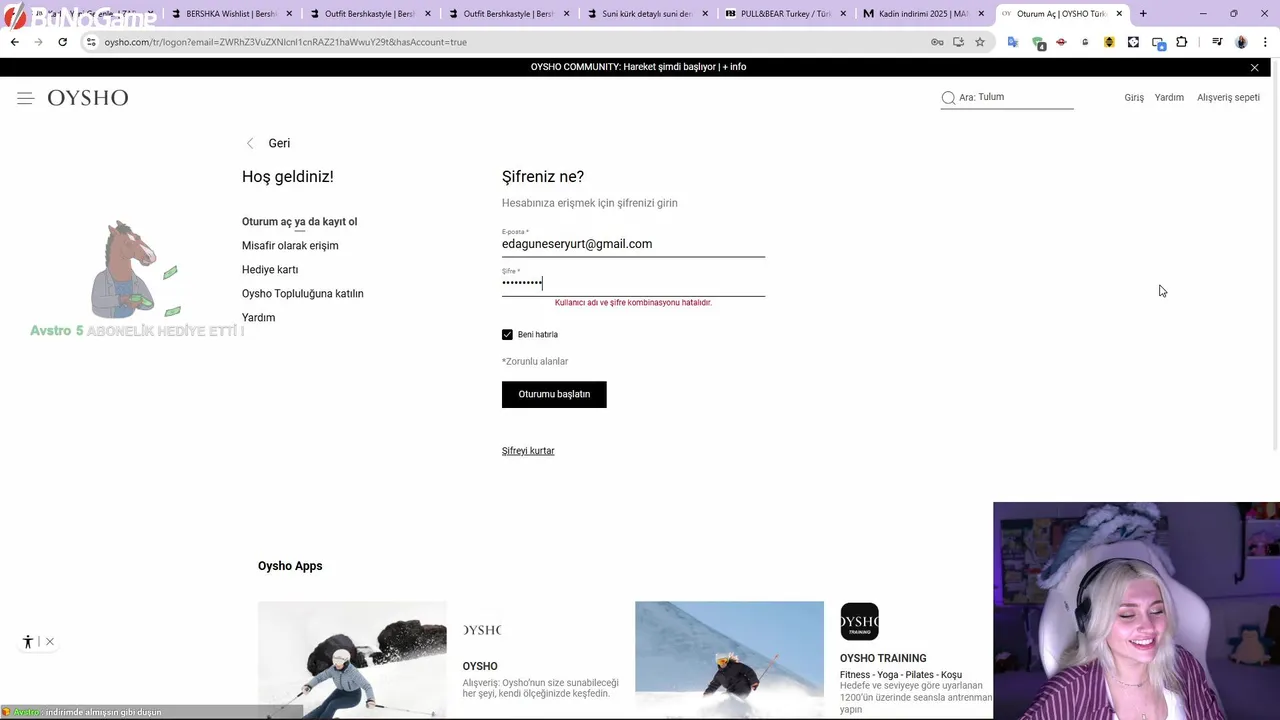Screen dimensions: 1280x720
Task: Click the yellow square extension icon
Action: [1109, 42]
